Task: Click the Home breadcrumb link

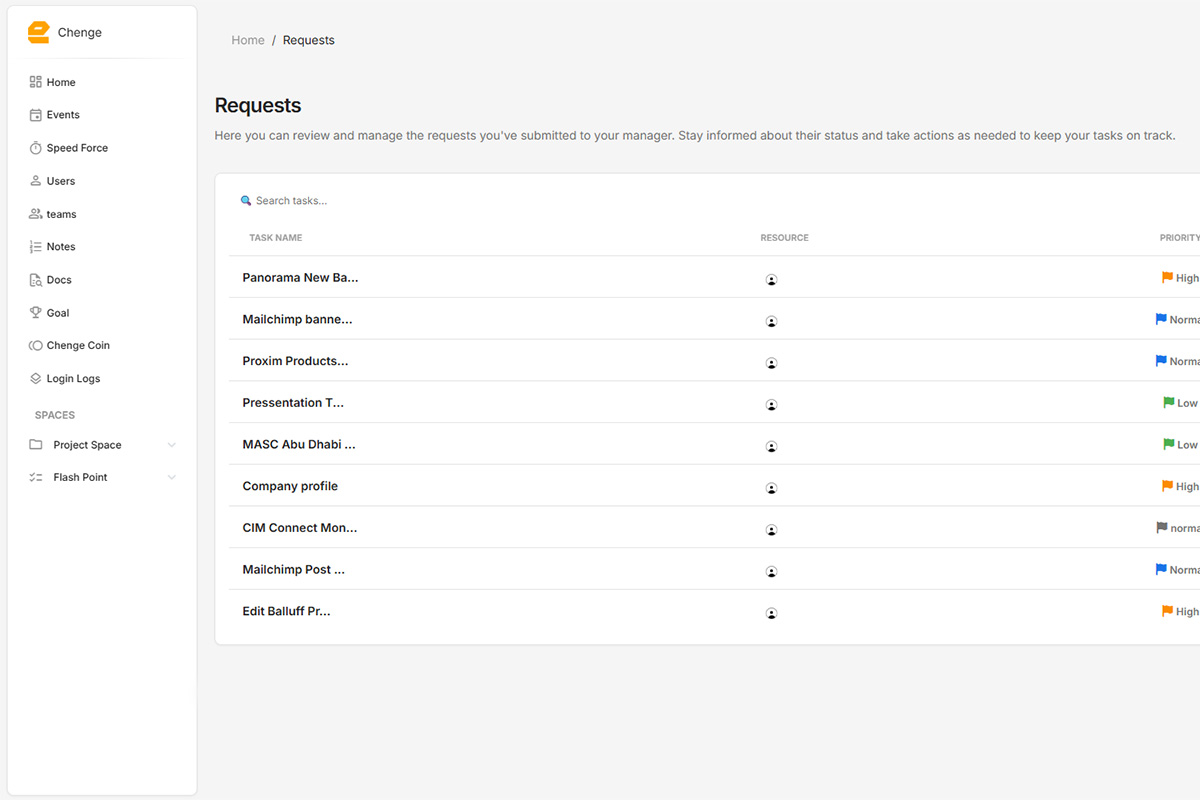Action: (248, 40)
